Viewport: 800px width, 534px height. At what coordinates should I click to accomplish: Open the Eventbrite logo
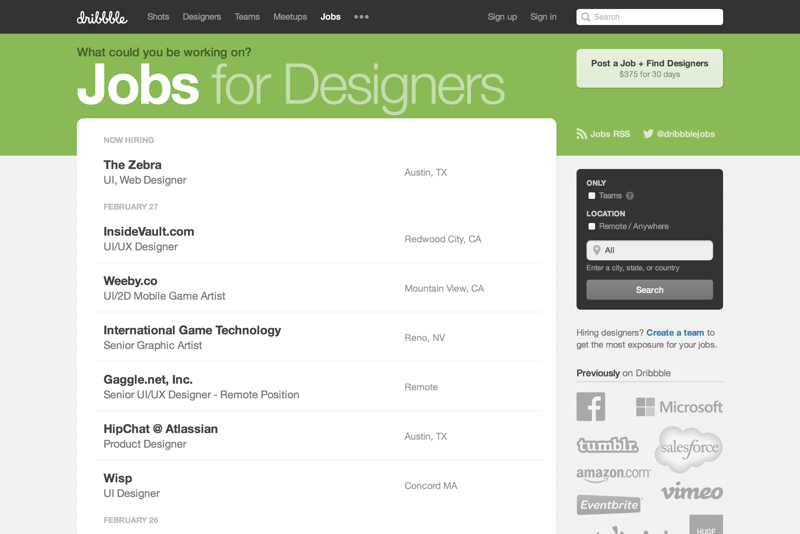pos(609,505)
